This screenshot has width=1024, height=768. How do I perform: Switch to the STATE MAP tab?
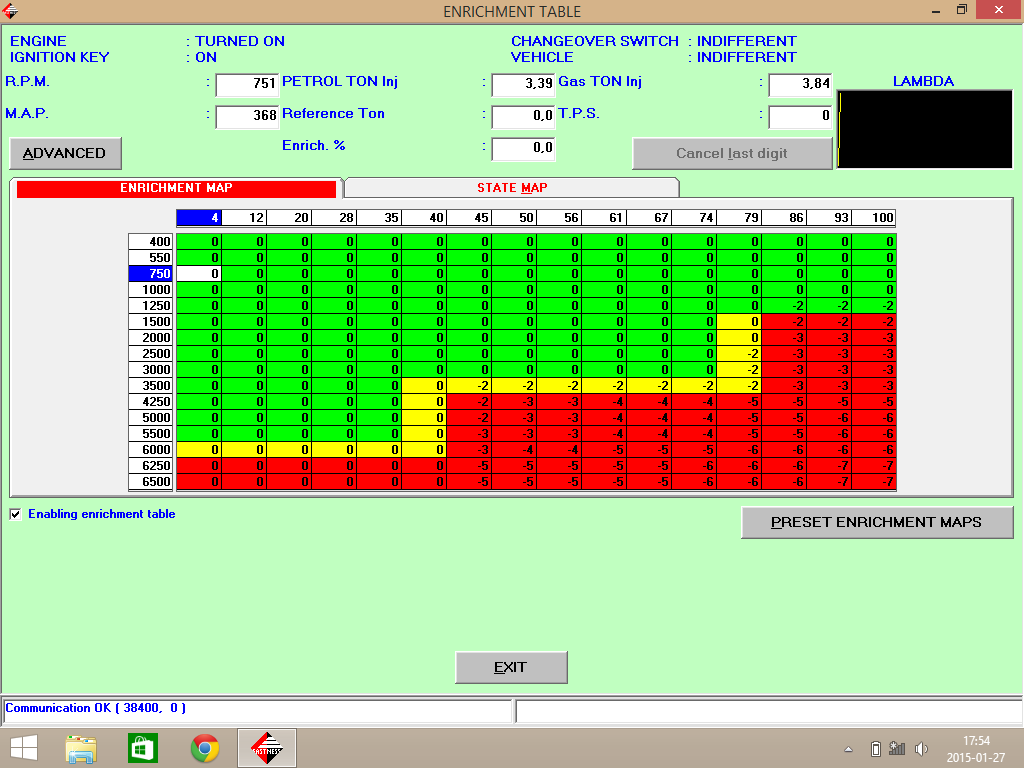512,188
